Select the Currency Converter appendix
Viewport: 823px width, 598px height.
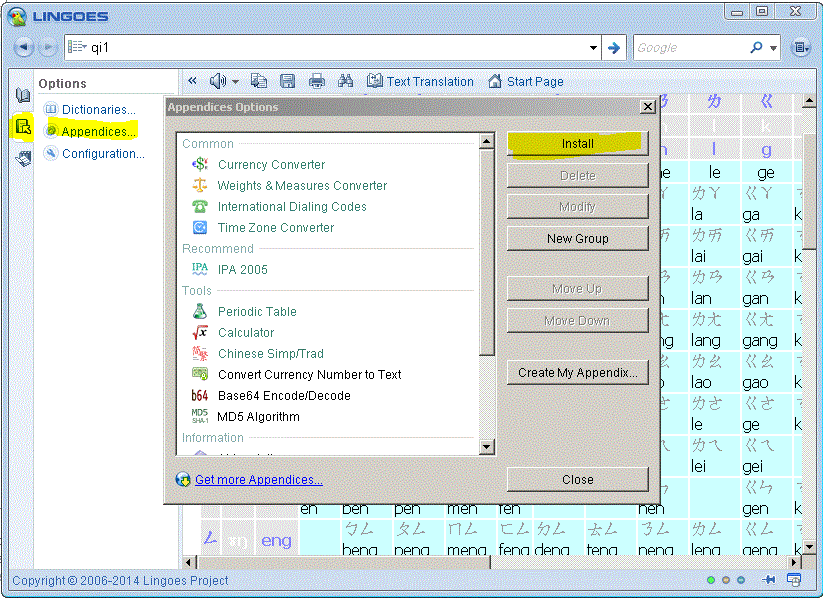click(271, 164)
